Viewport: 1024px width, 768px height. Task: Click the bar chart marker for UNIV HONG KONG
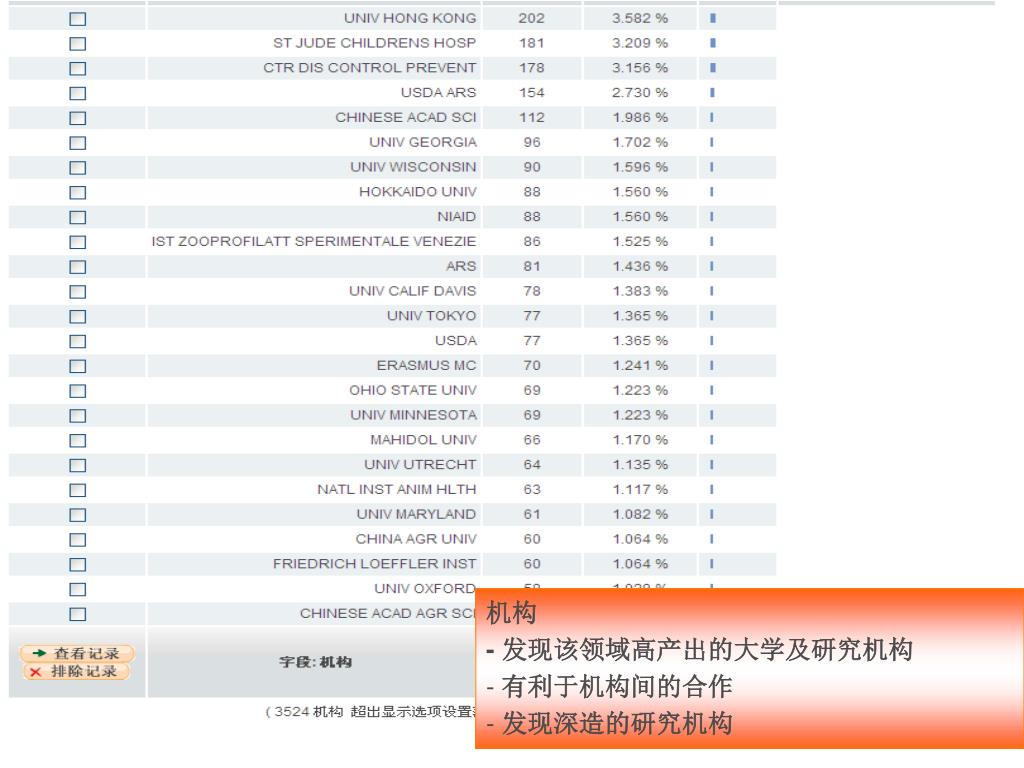point(712,18)
